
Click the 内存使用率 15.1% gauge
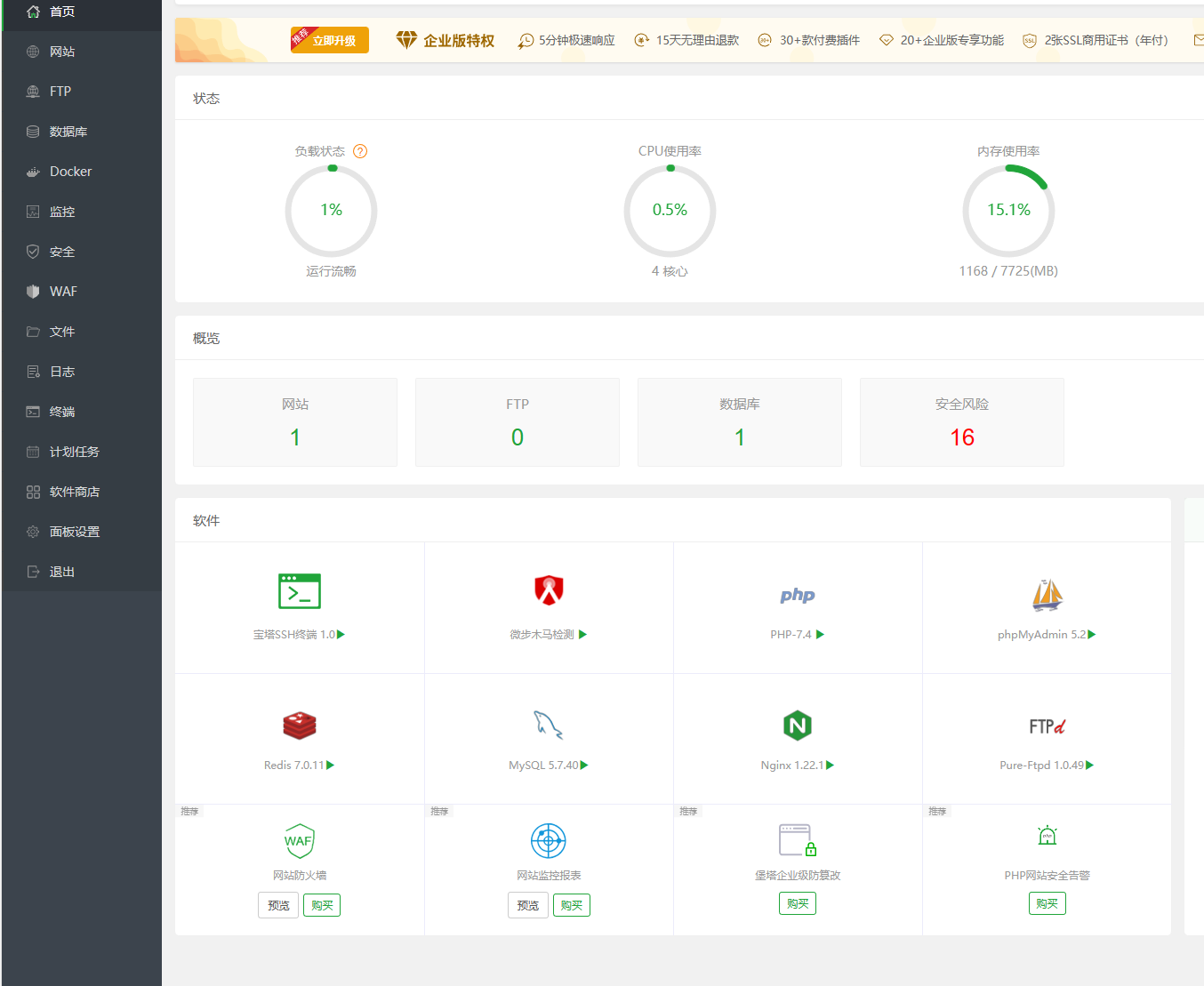(1008, 211)
